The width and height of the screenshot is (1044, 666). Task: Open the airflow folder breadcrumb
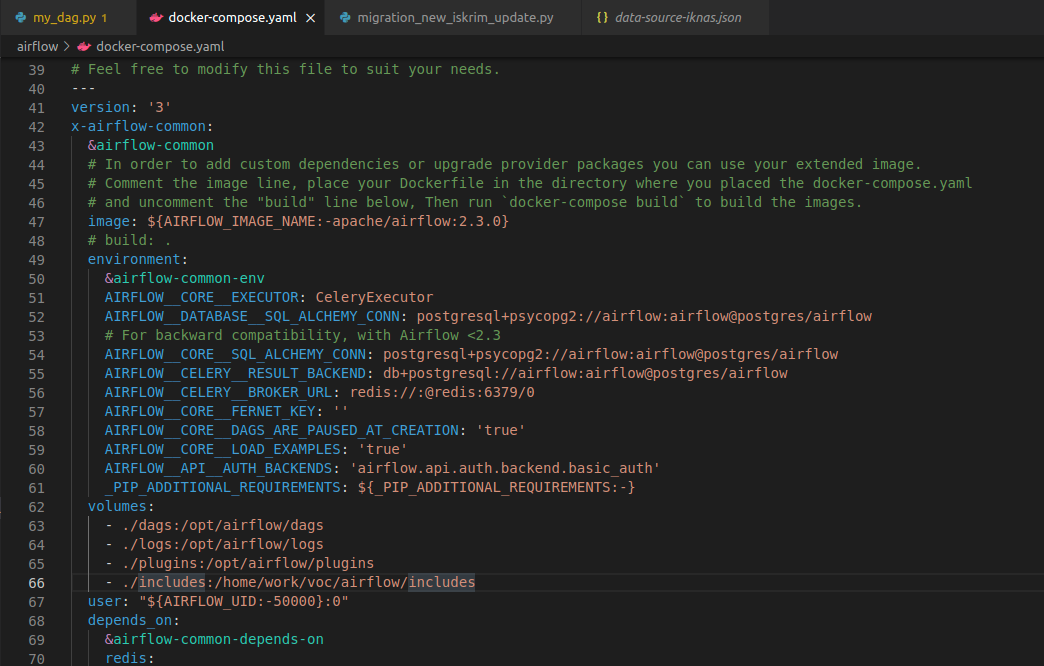[x=36, y=46]
